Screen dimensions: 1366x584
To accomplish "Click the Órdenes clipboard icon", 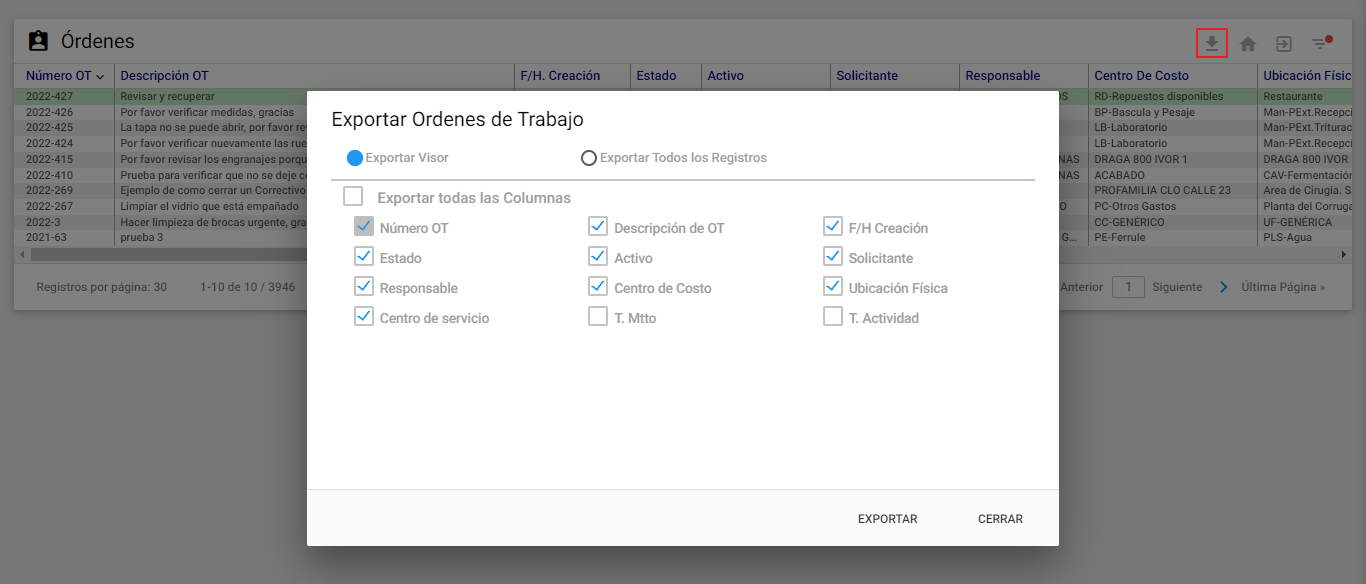I will click(38, 41).
